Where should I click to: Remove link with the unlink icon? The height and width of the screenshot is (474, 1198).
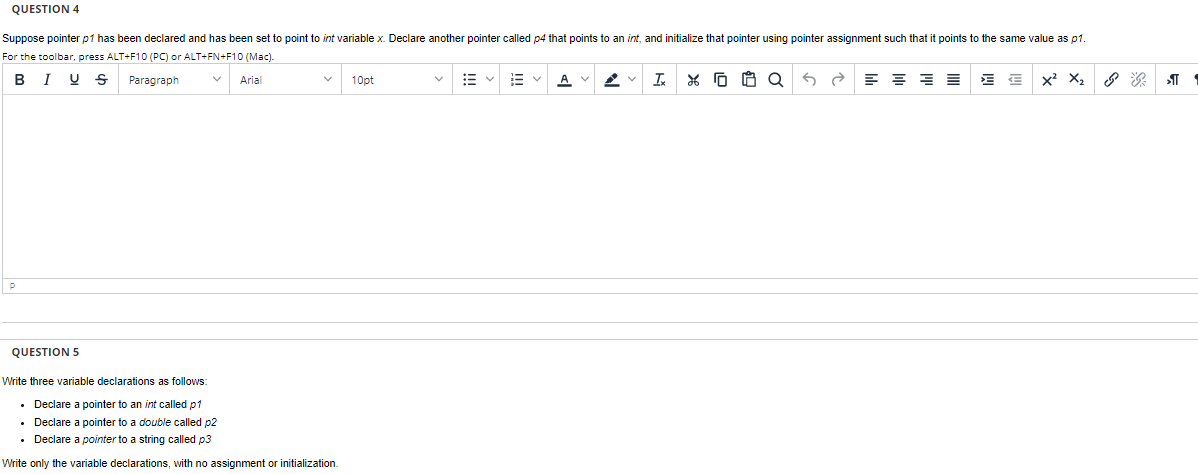tap(1139, 80)
